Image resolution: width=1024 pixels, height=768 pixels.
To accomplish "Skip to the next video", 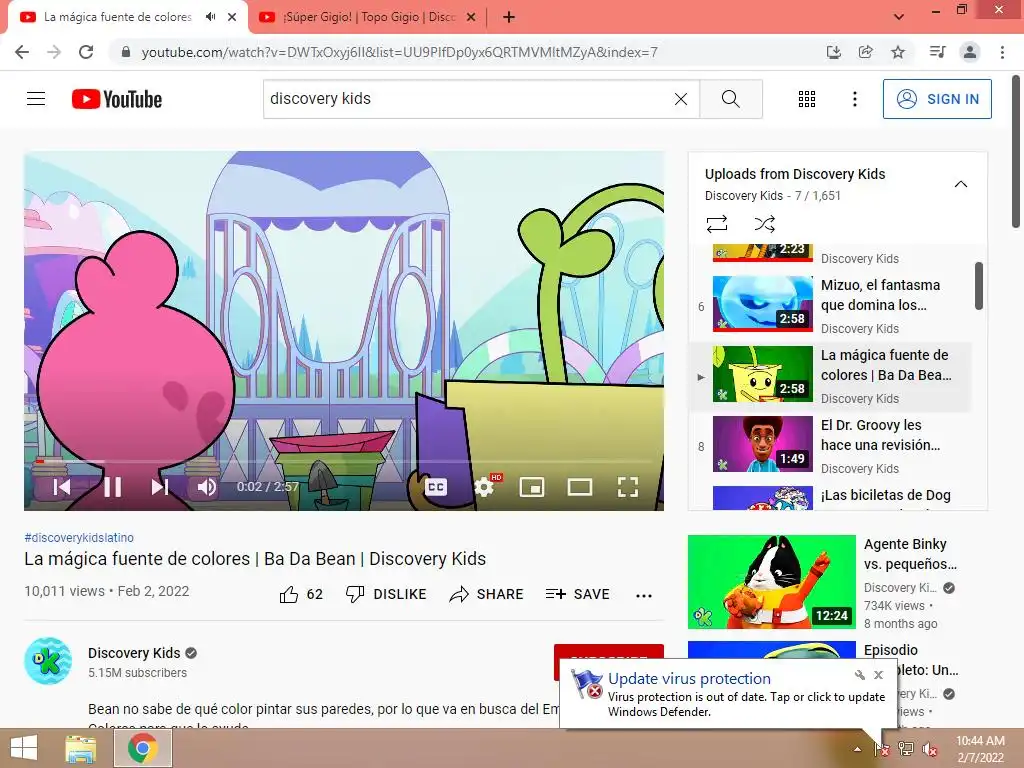I will (160, 487).
